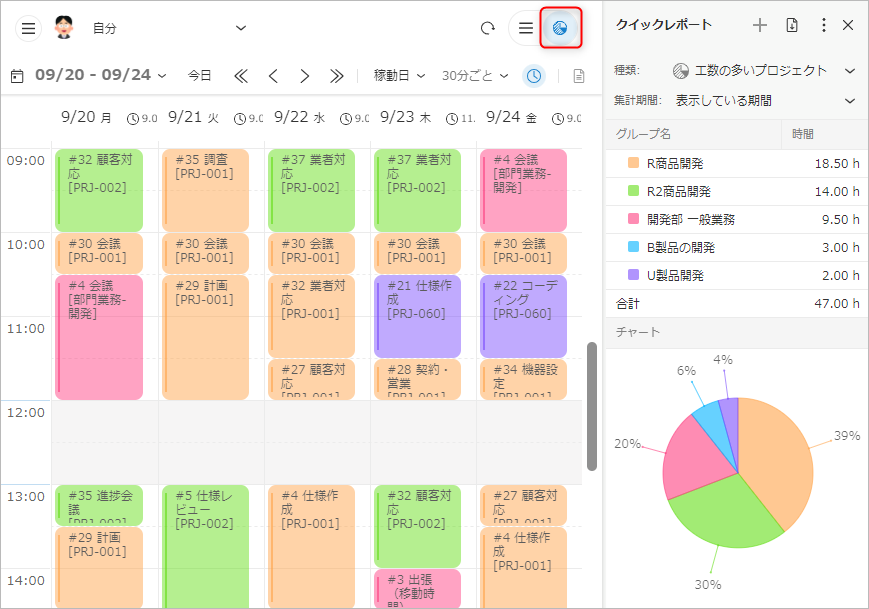Screen dimensions: 869x609
Task: Click the refresh icon in header
Action: [x=488, y=28]
